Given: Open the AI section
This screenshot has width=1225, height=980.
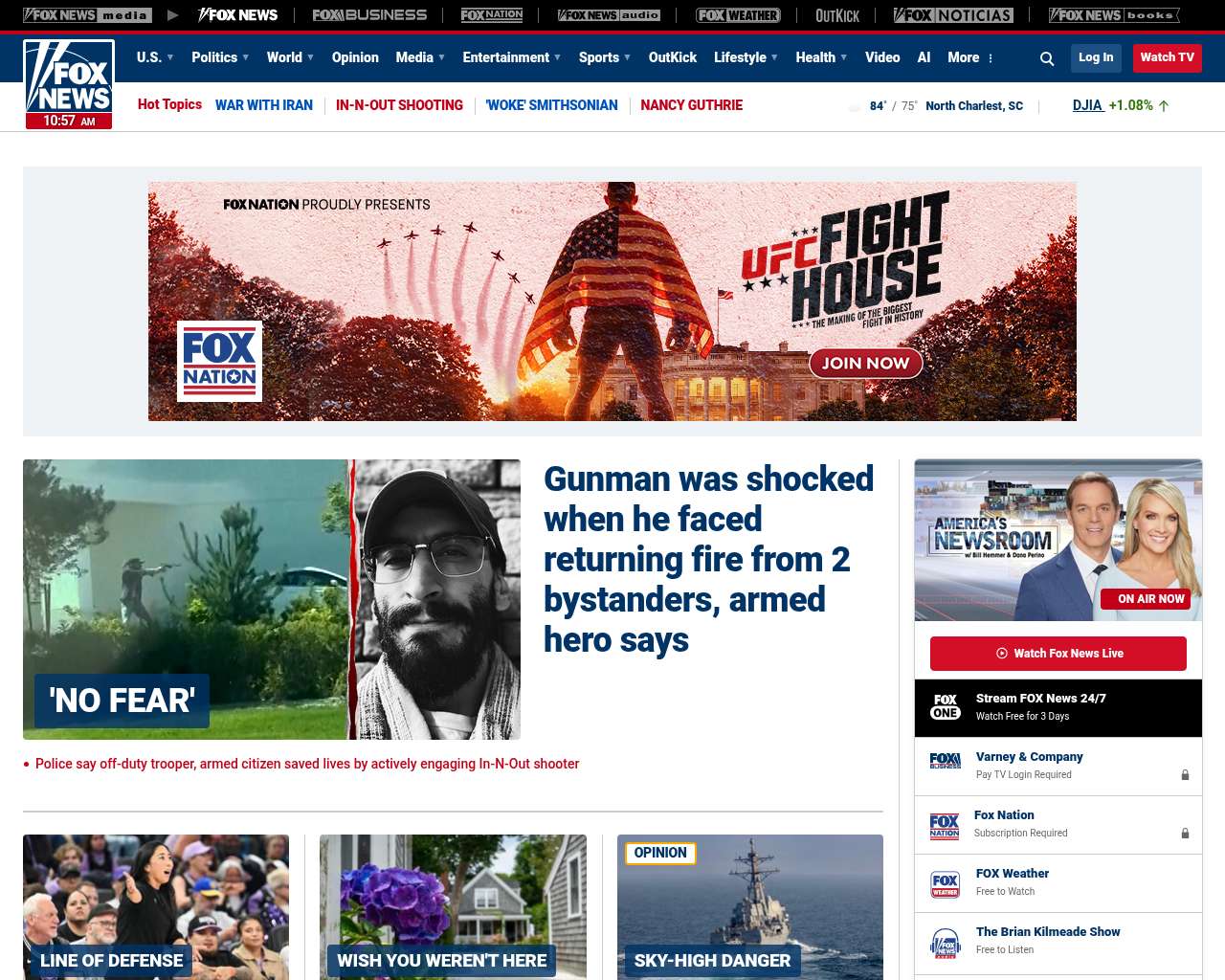Looking at the screenshot, I should point(924,57).
